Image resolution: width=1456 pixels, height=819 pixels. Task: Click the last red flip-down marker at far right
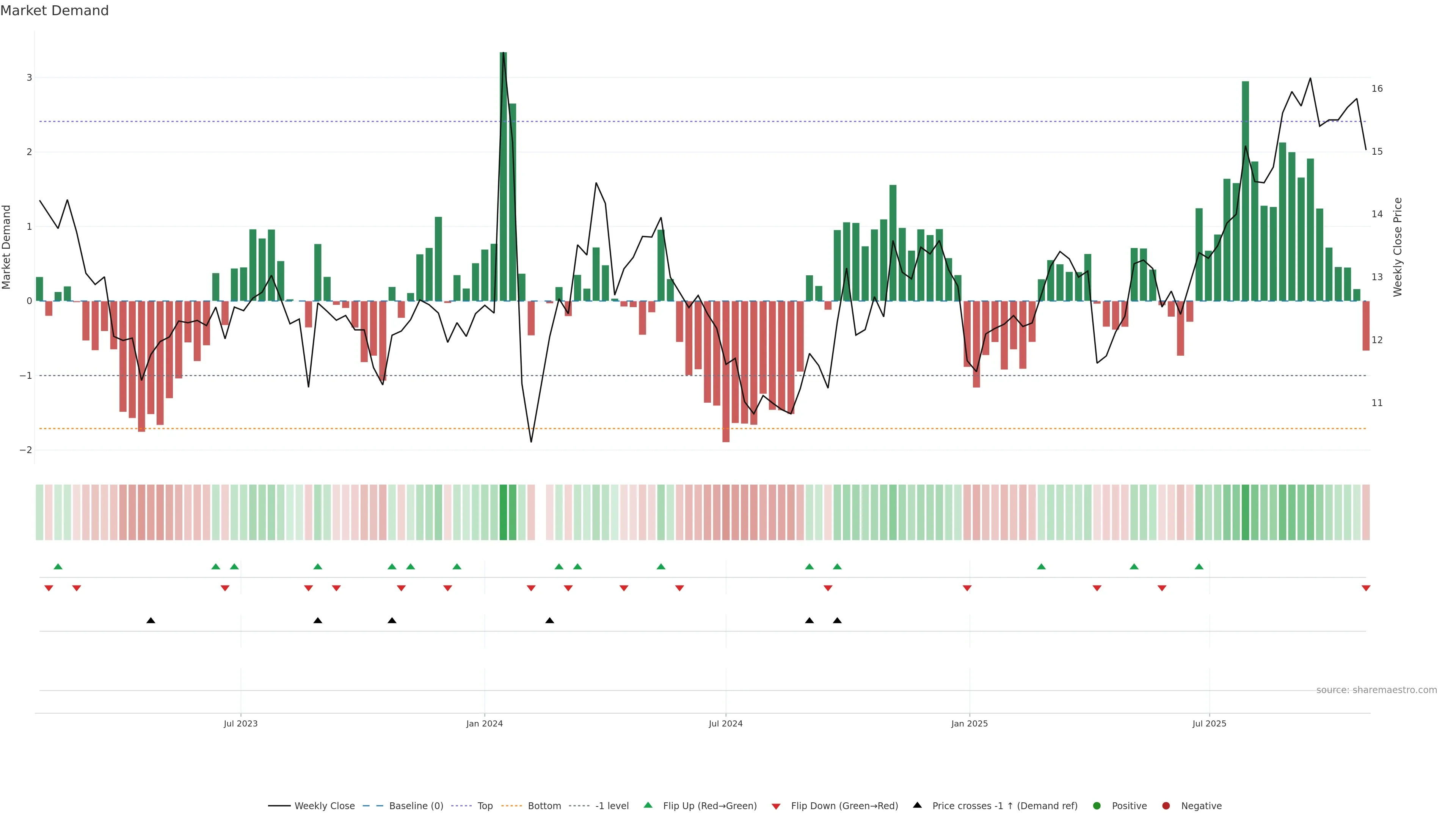point(1365,588)
